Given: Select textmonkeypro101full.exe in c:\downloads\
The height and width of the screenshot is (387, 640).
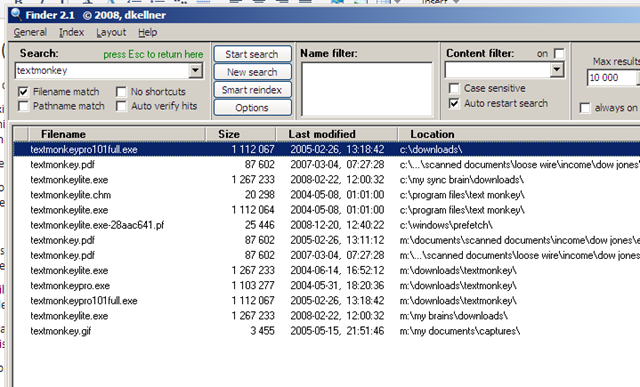Looking at the screenshot, I should point(327,149).
